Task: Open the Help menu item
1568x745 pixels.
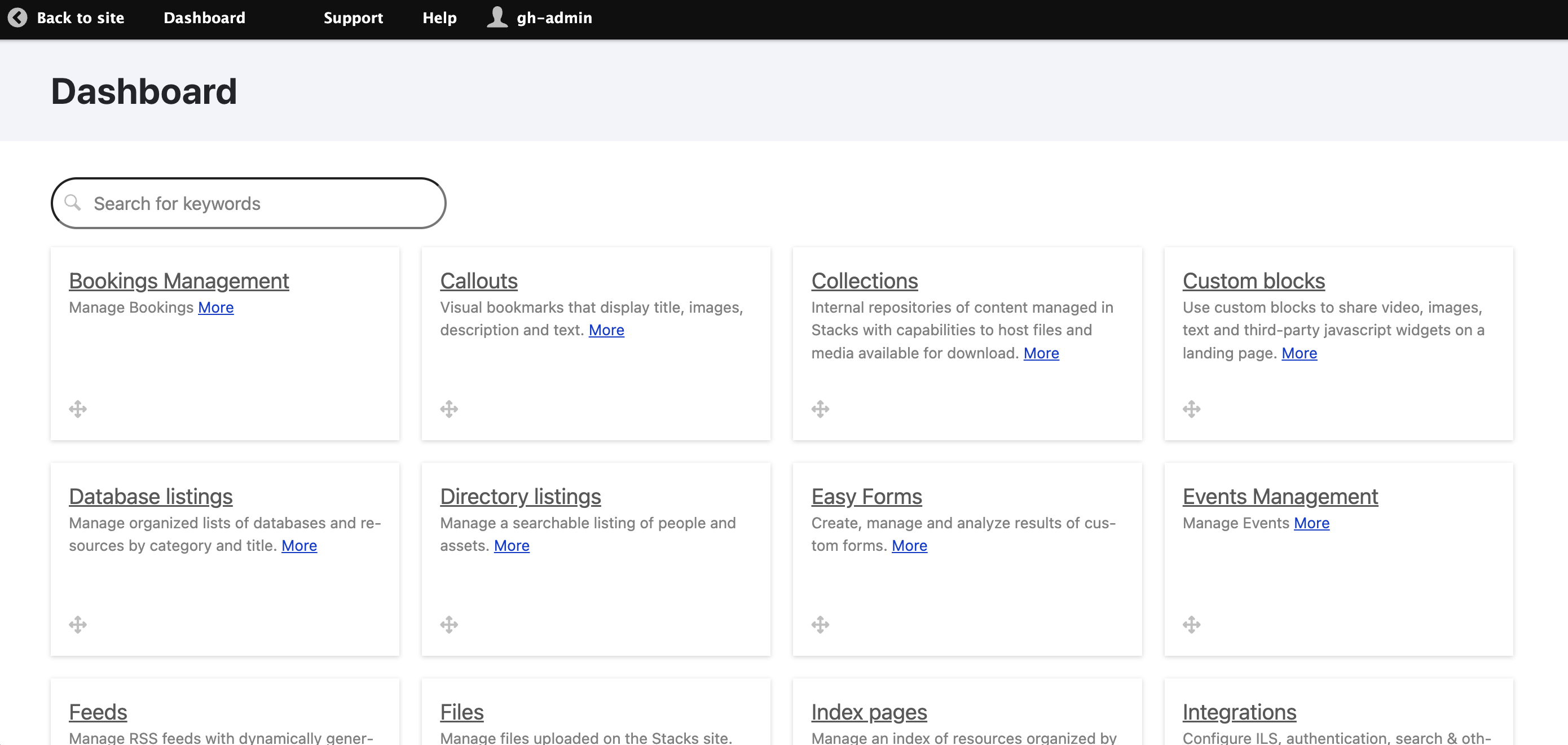Action: click(x=439, y=17)
